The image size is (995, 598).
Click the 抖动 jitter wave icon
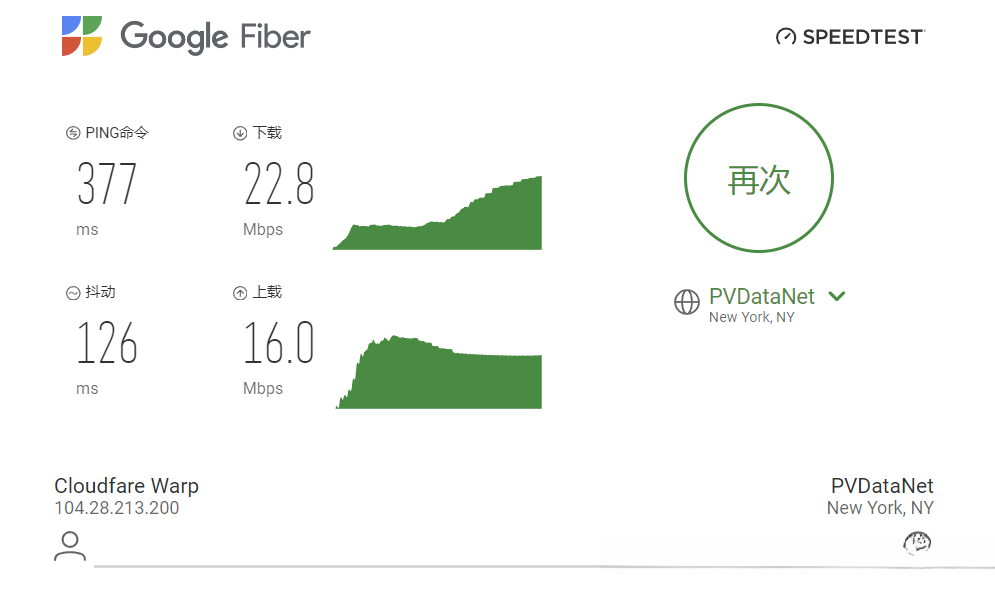coord(73,293)
